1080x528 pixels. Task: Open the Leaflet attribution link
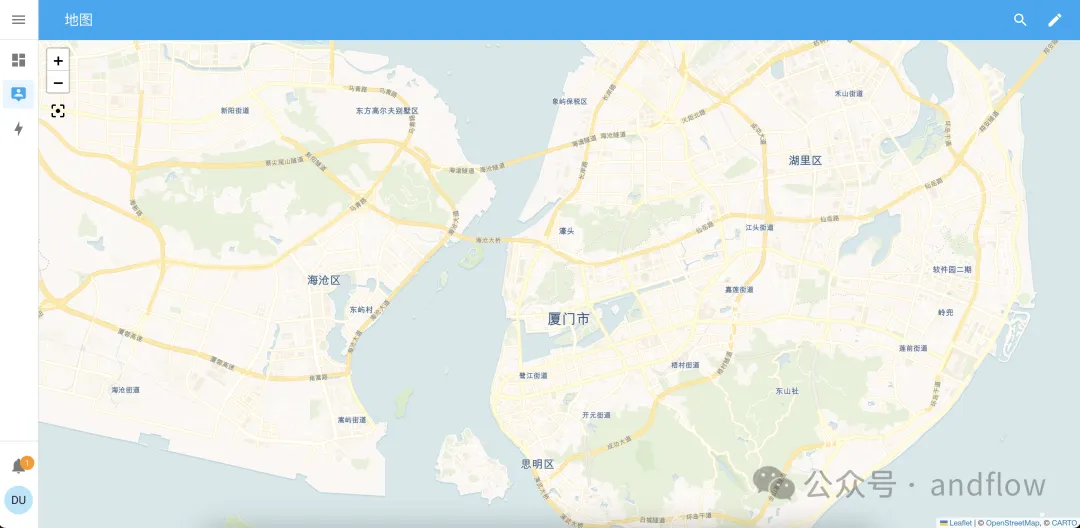coord(960,523)
